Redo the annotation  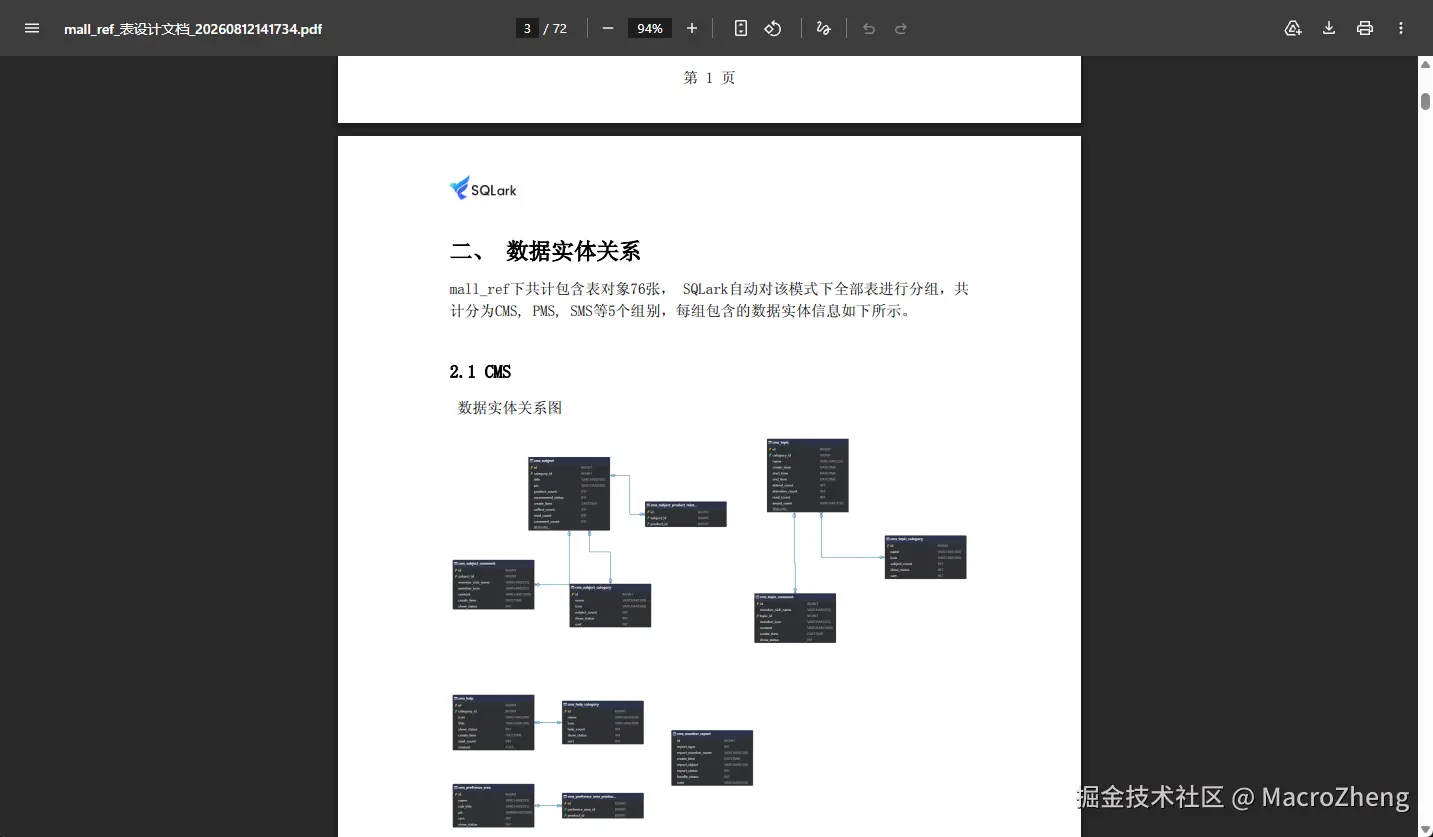pos(901,28)
